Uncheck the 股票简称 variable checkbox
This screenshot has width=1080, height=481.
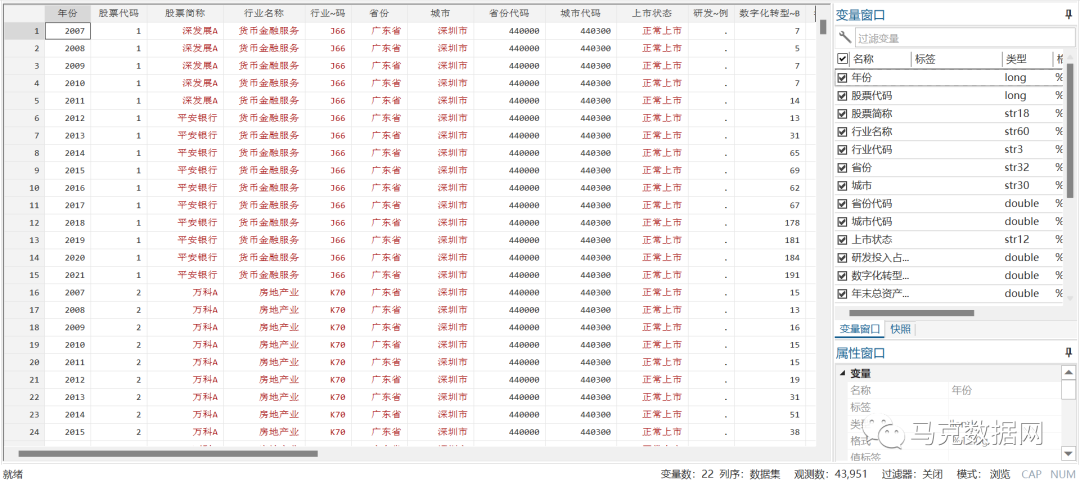[842, 114]
